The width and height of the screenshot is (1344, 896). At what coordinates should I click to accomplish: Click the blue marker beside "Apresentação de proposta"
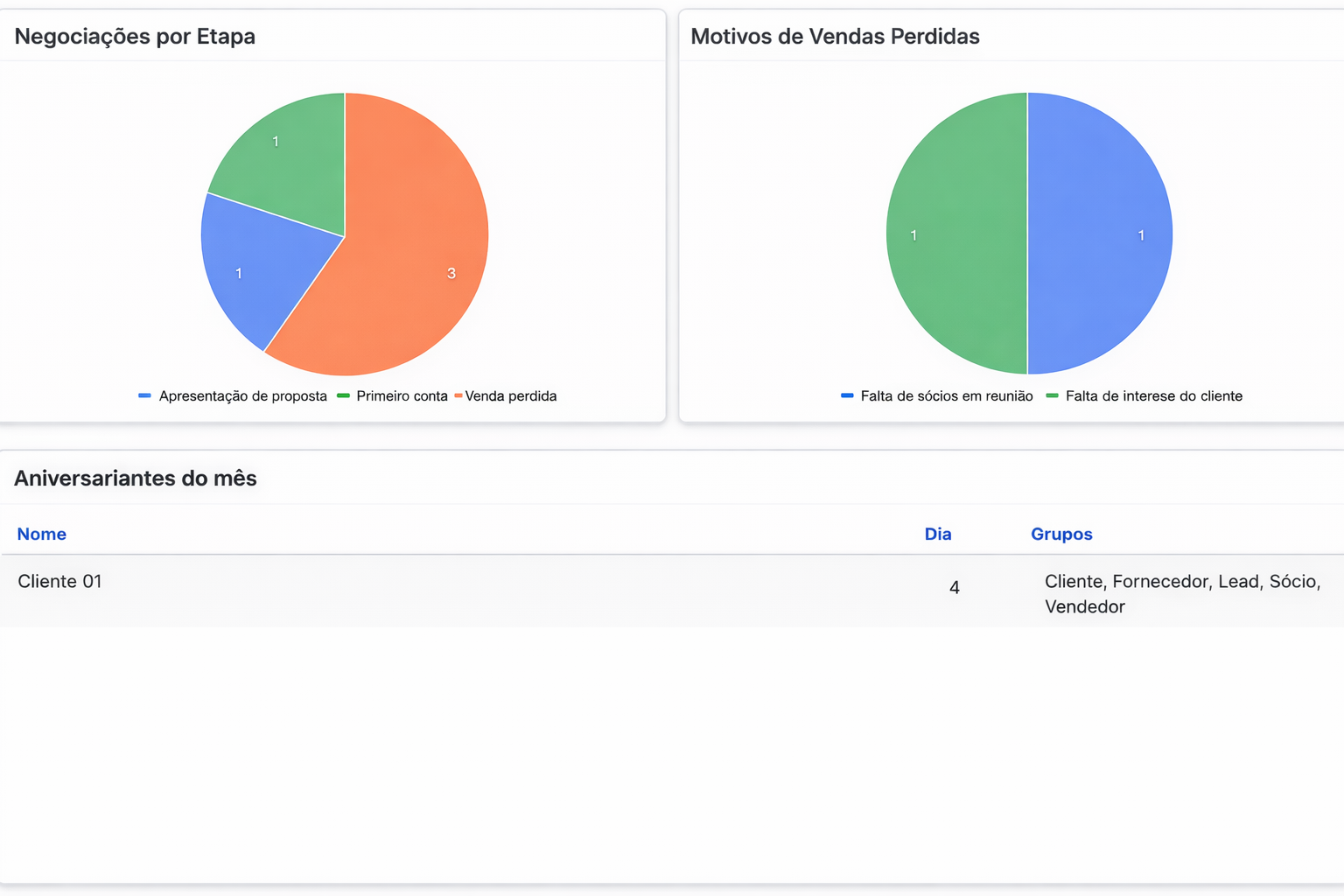click(145, 395)
